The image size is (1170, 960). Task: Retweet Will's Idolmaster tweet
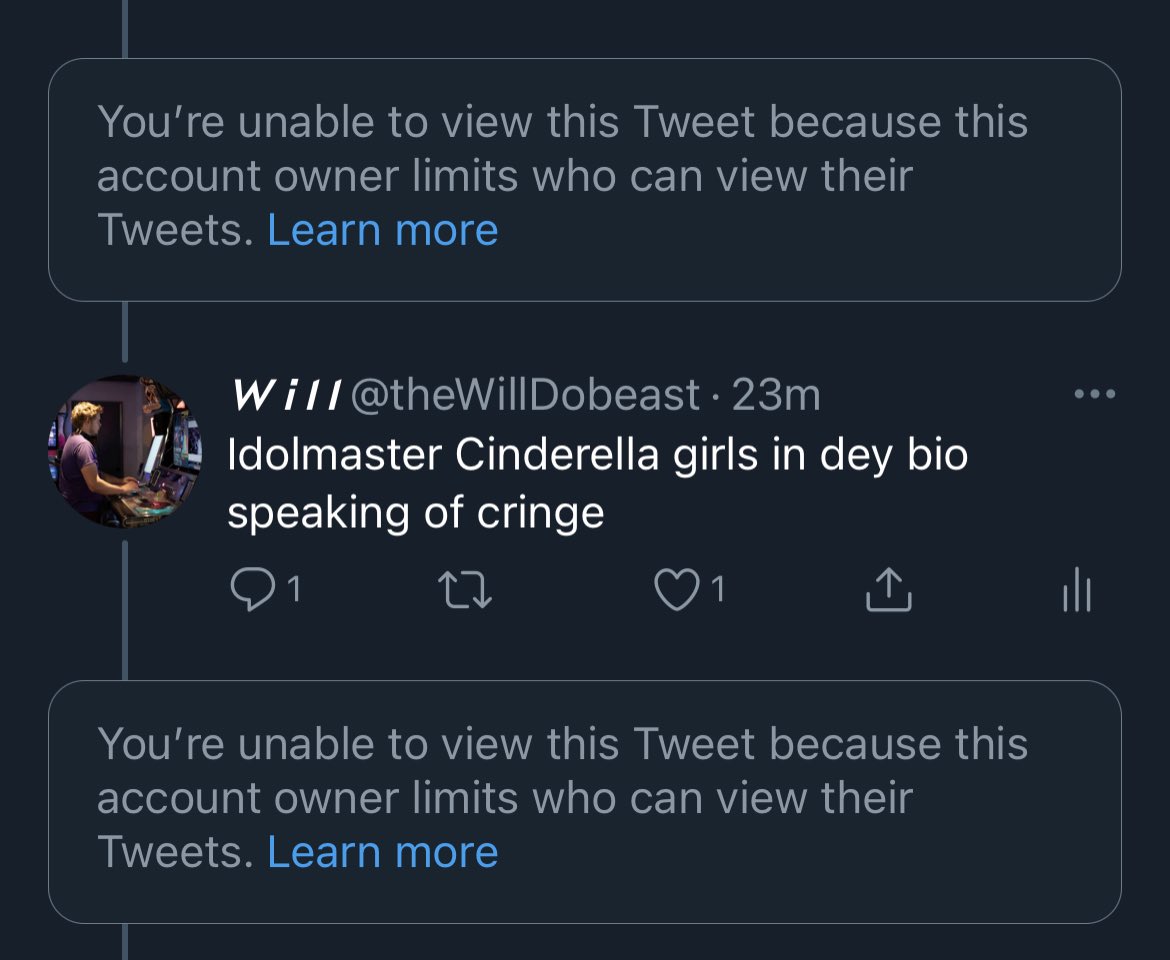(x=467, y=592)
